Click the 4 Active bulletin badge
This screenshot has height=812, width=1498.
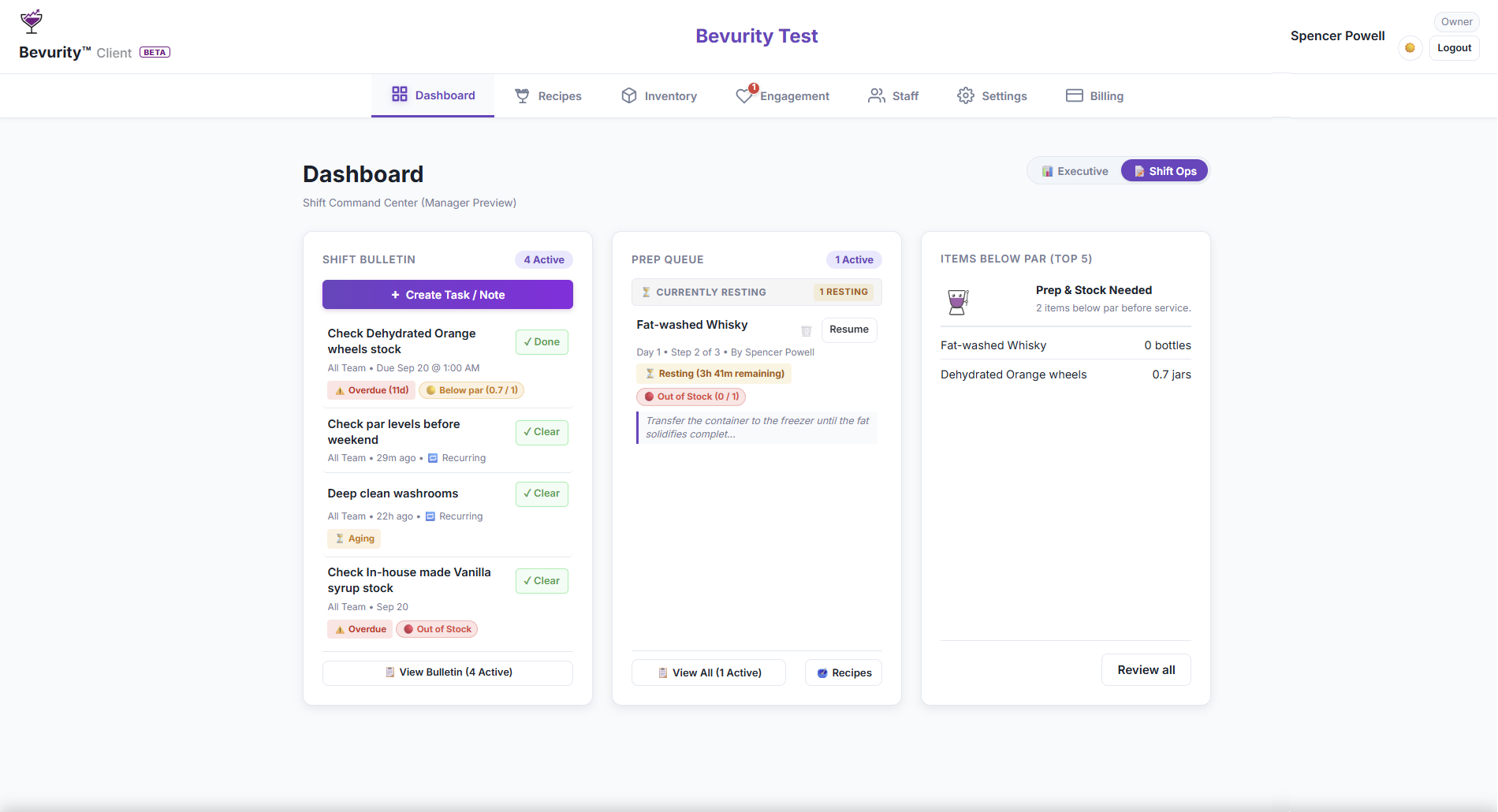pos(544,259)
